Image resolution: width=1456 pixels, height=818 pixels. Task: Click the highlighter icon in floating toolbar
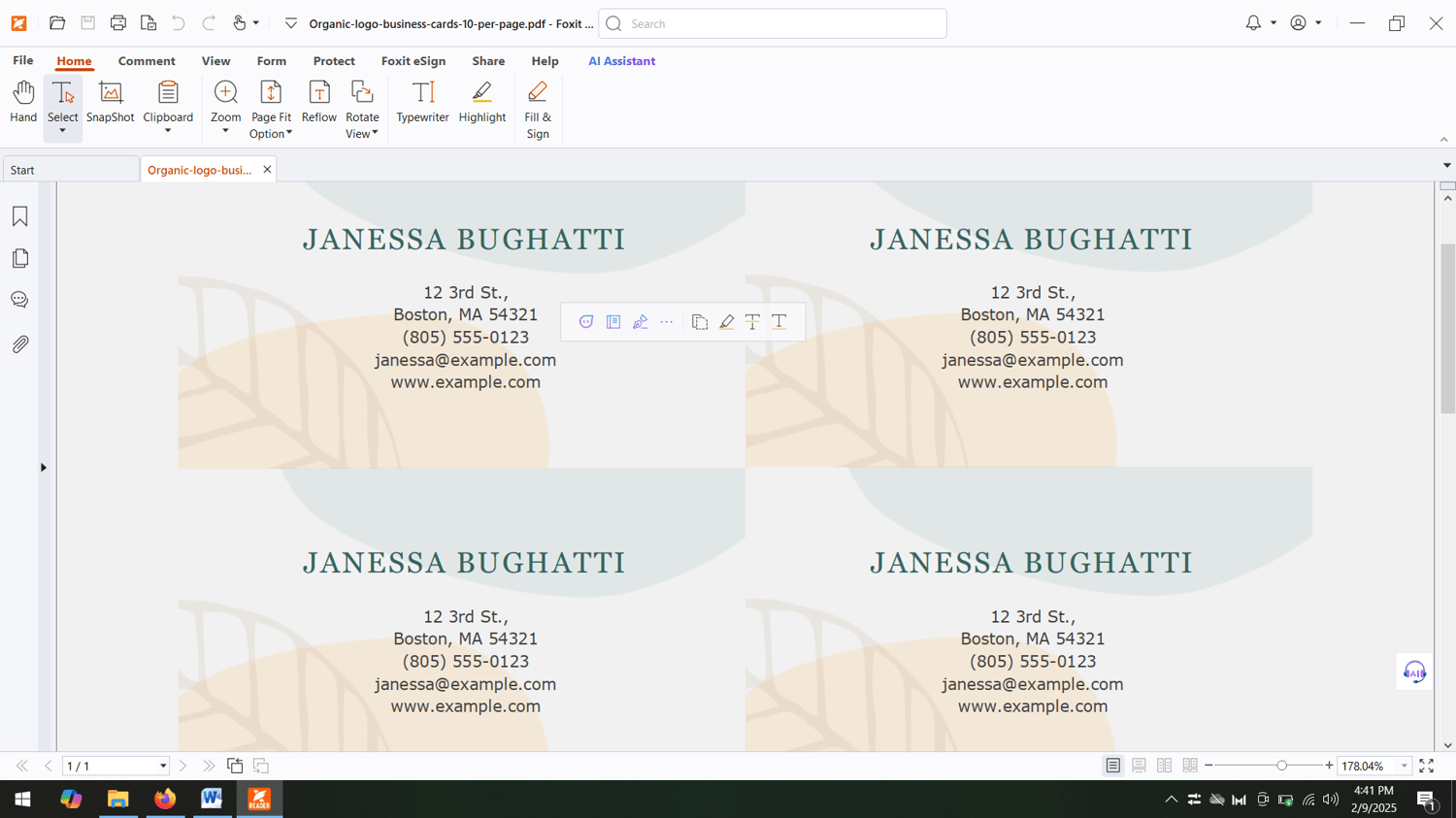click(x=726, y=322)
